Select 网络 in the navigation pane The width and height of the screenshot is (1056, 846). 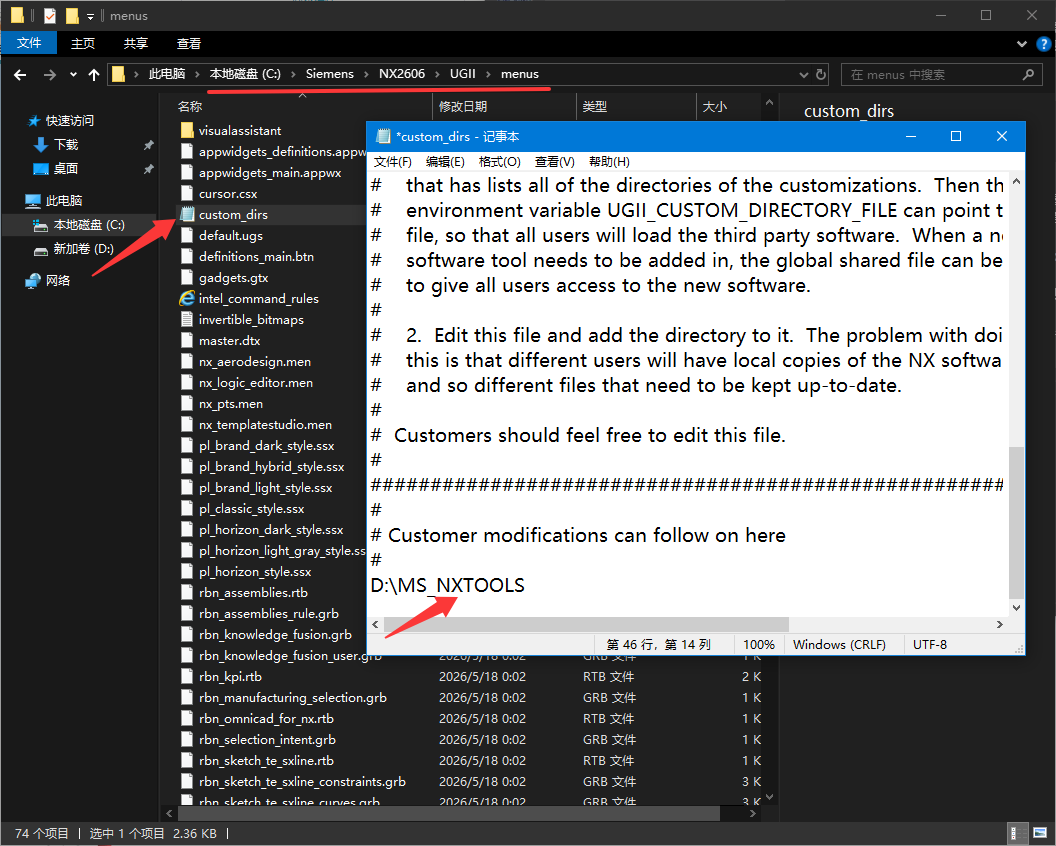(x=58, y=280)
